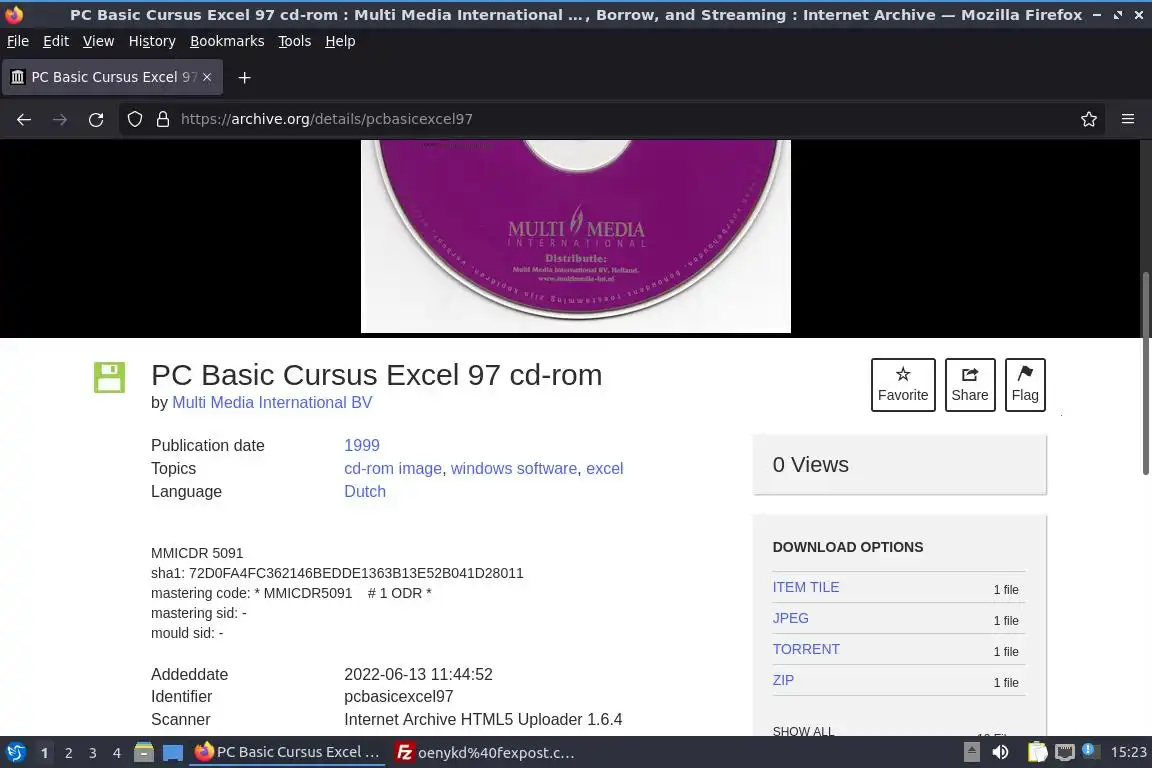Go back to the previous page
Image resolution: width=1152 pixels, height=768 pixels.
24,119
